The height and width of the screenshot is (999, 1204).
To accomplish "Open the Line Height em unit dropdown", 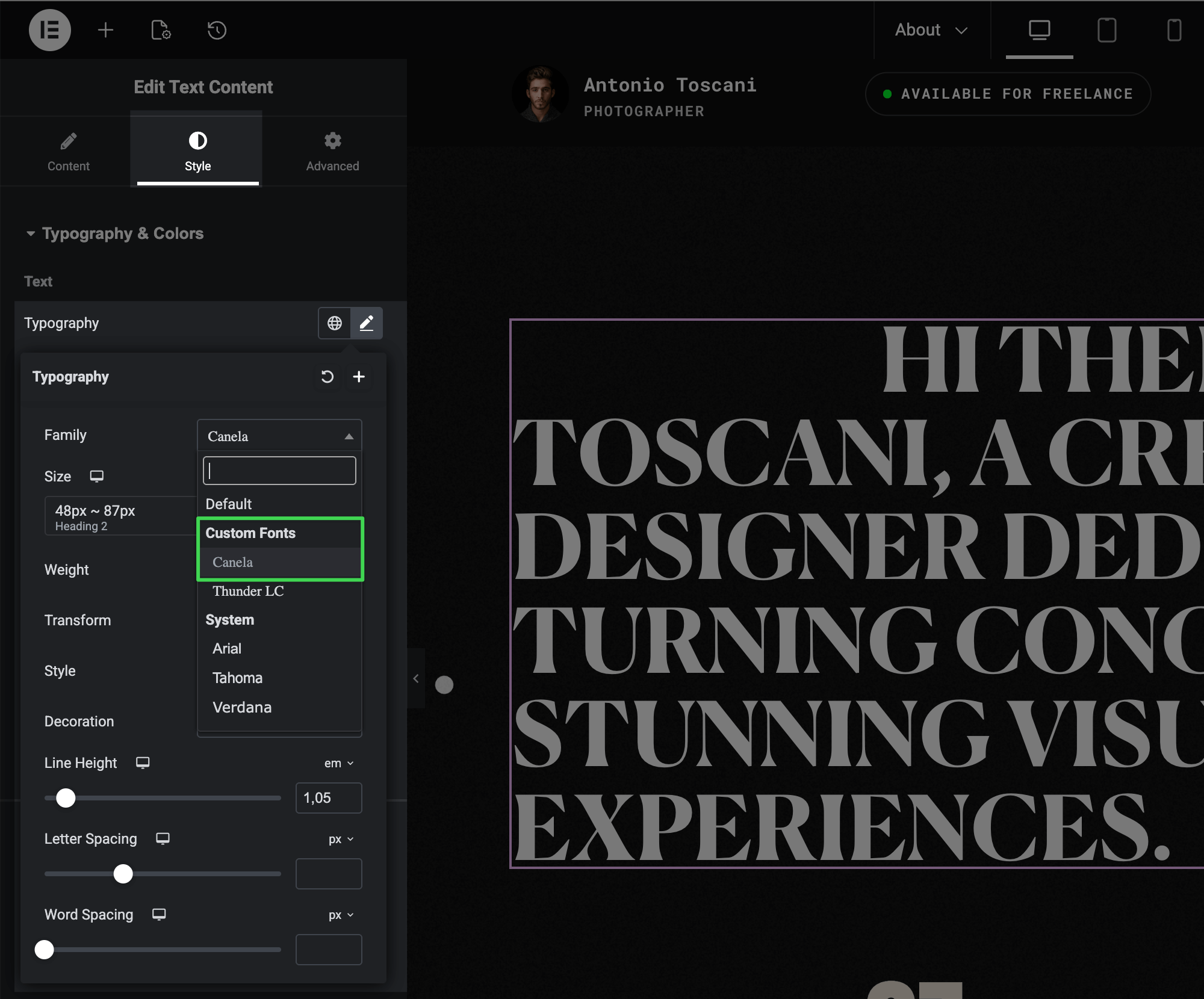I will point(339,763).
